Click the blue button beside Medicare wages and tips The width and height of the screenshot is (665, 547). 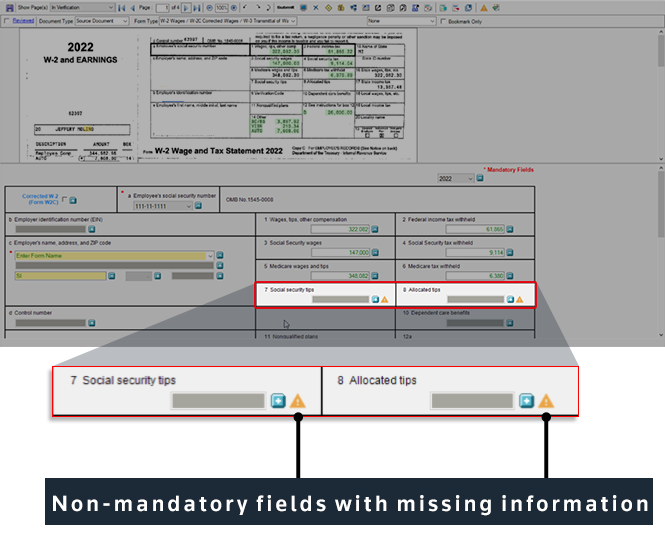[x=375, y=276]
